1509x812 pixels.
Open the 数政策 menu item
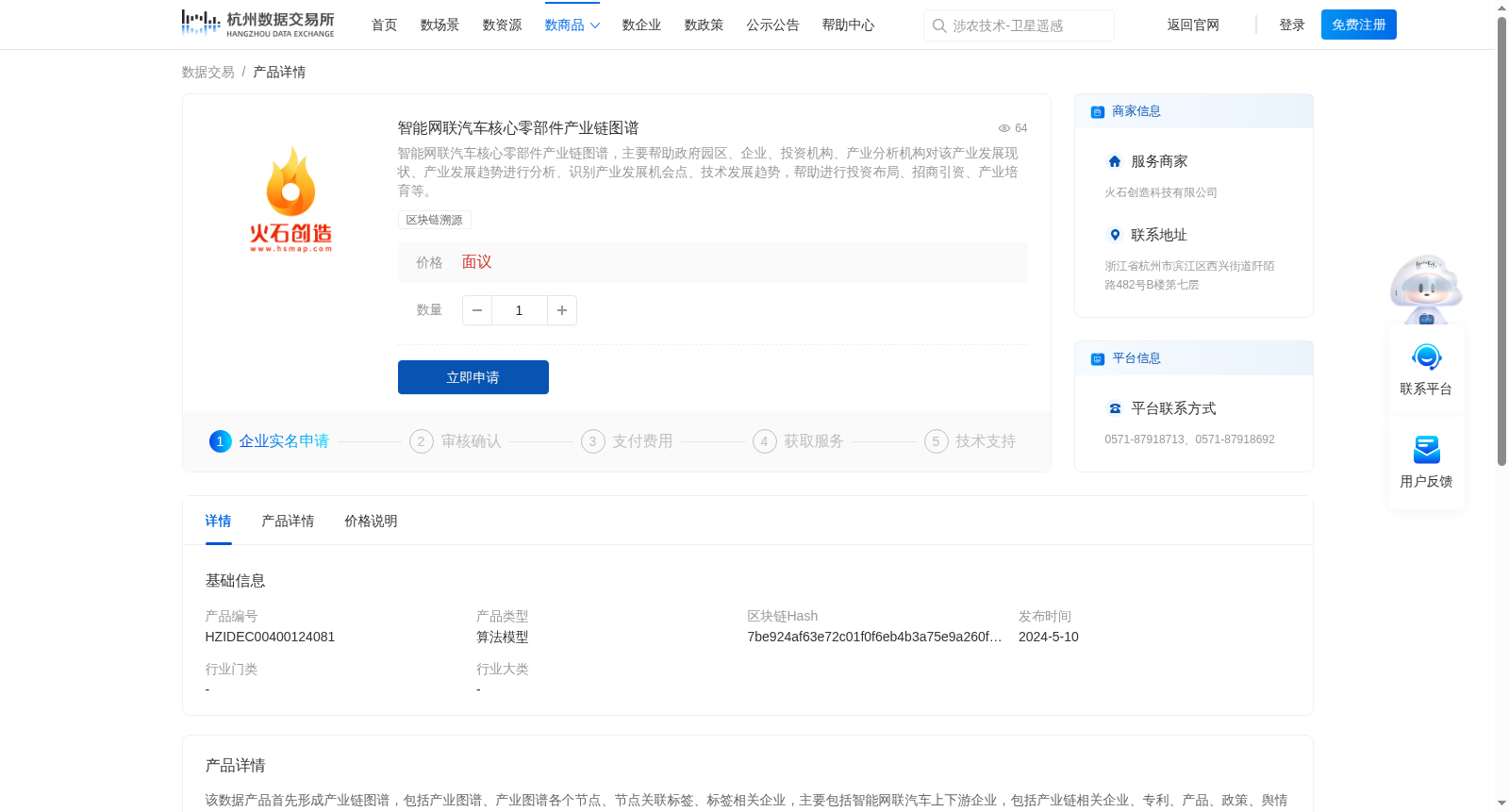coord(704,25)
